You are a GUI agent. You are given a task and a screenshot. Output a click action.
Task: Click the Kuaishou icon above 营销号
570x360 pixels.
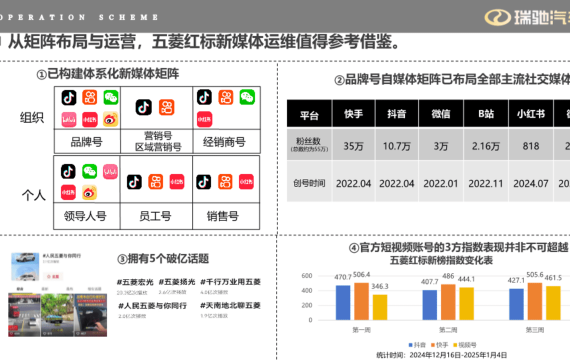point(166,107)
